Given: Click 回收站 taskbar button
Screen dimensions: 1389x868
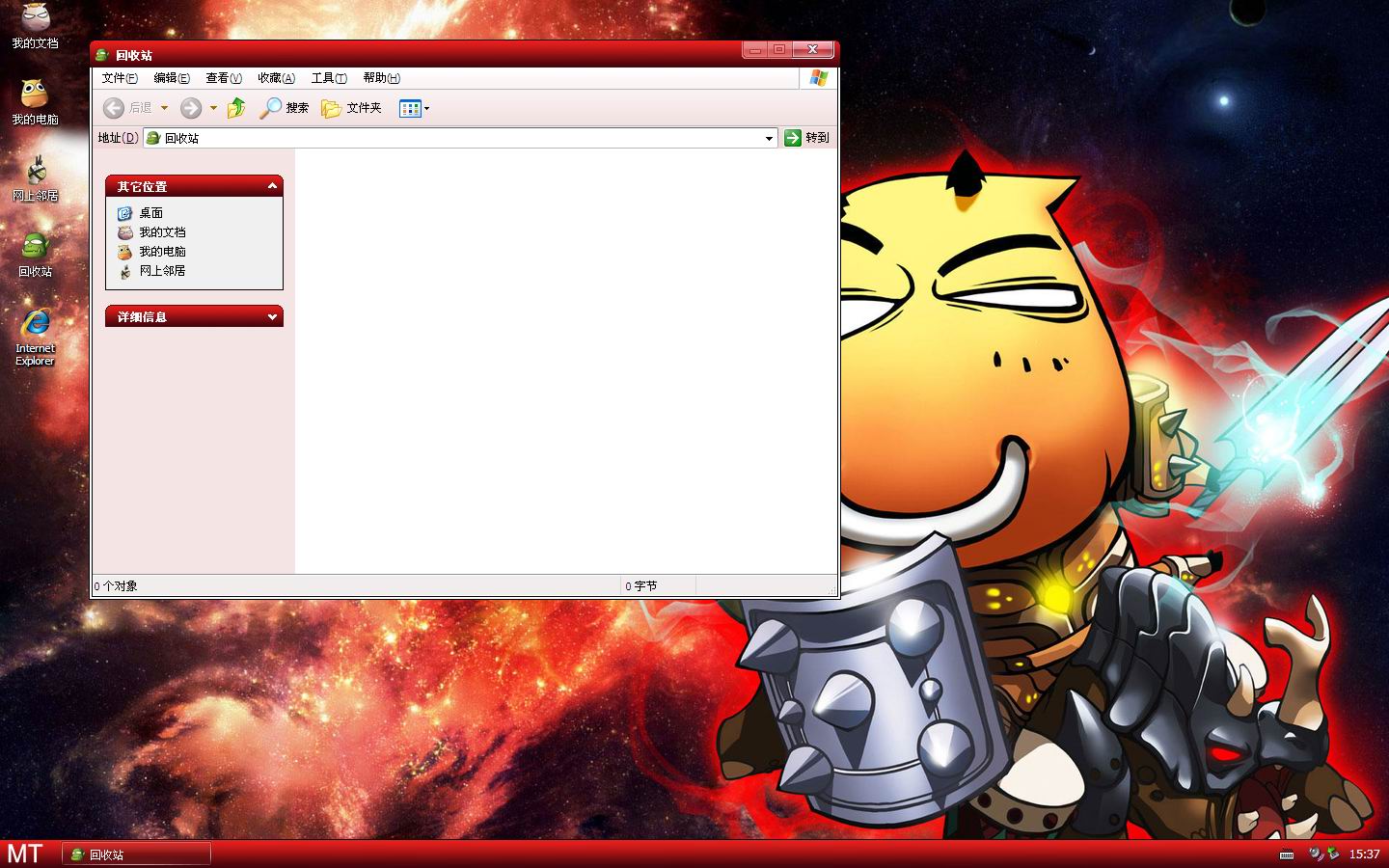Looking at the screenshot, I should [x=136, y=854].
